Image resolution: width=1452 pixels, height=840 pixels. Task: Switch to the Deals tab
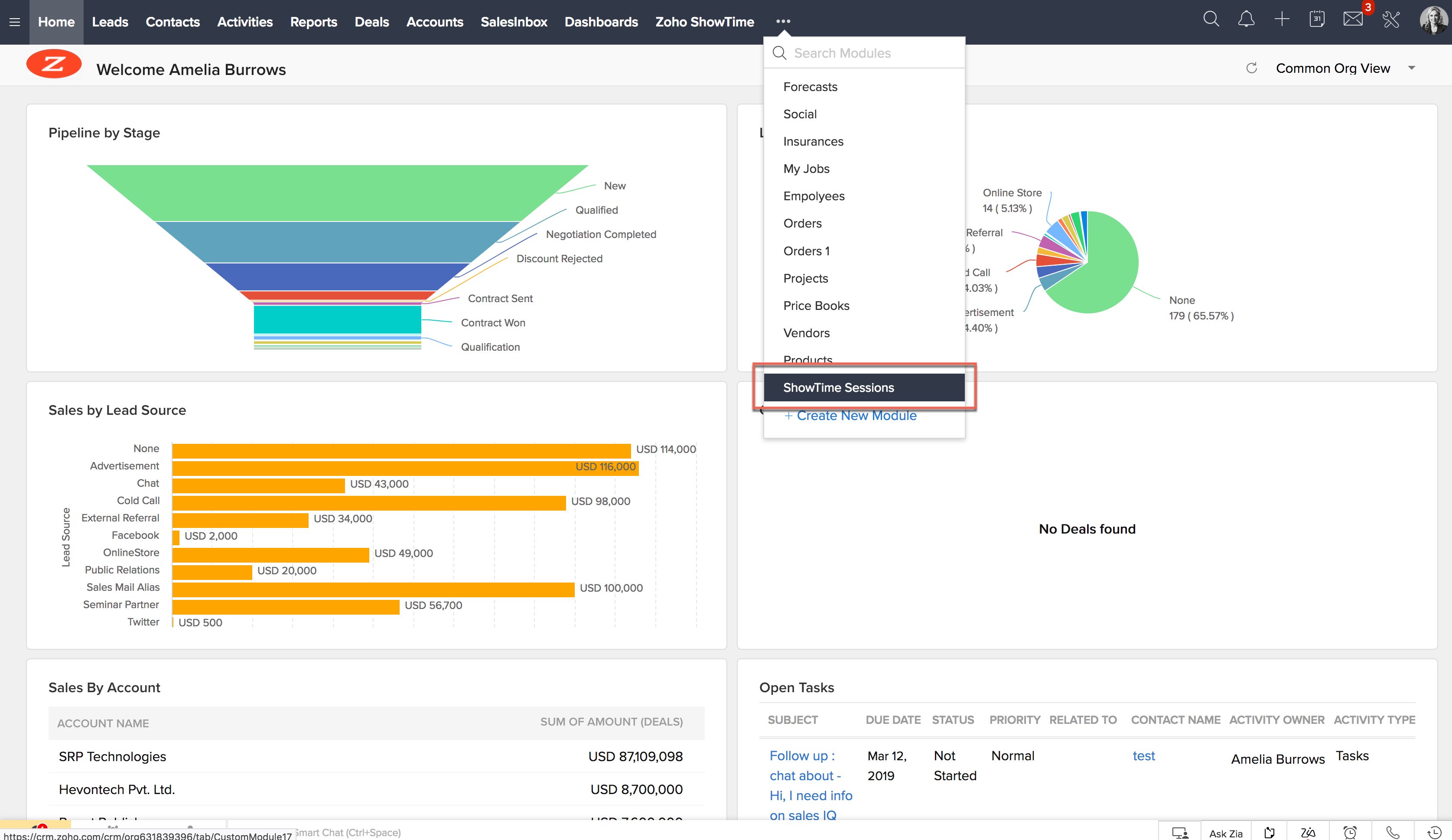coord(371,22)
